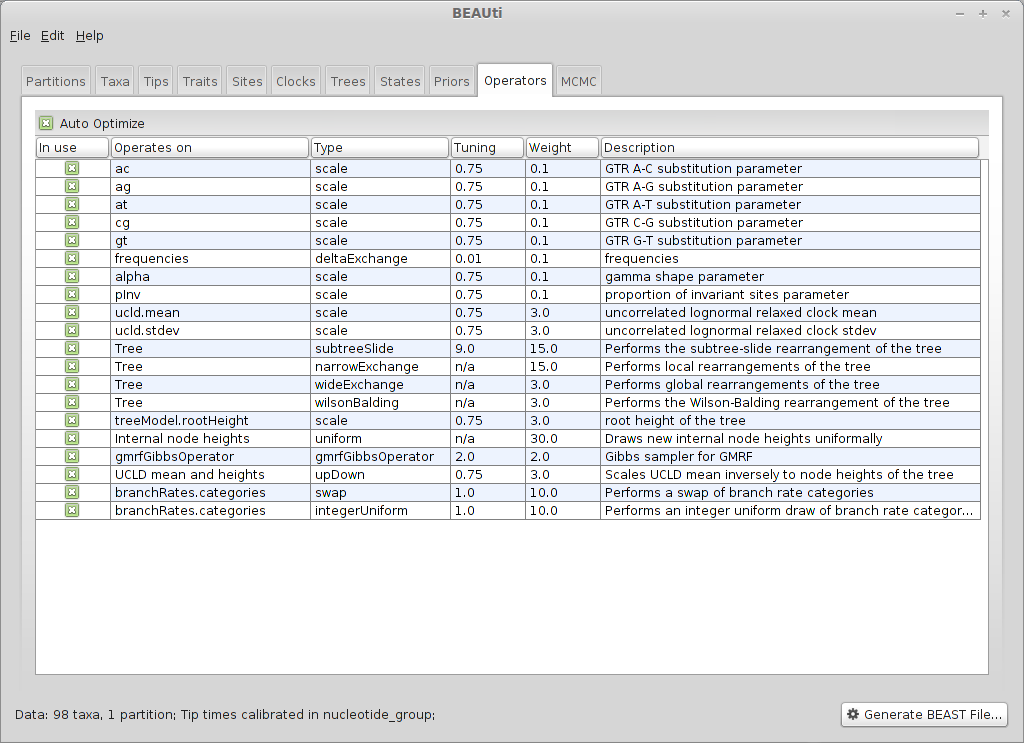Click the Weight column header

(562, 148)
